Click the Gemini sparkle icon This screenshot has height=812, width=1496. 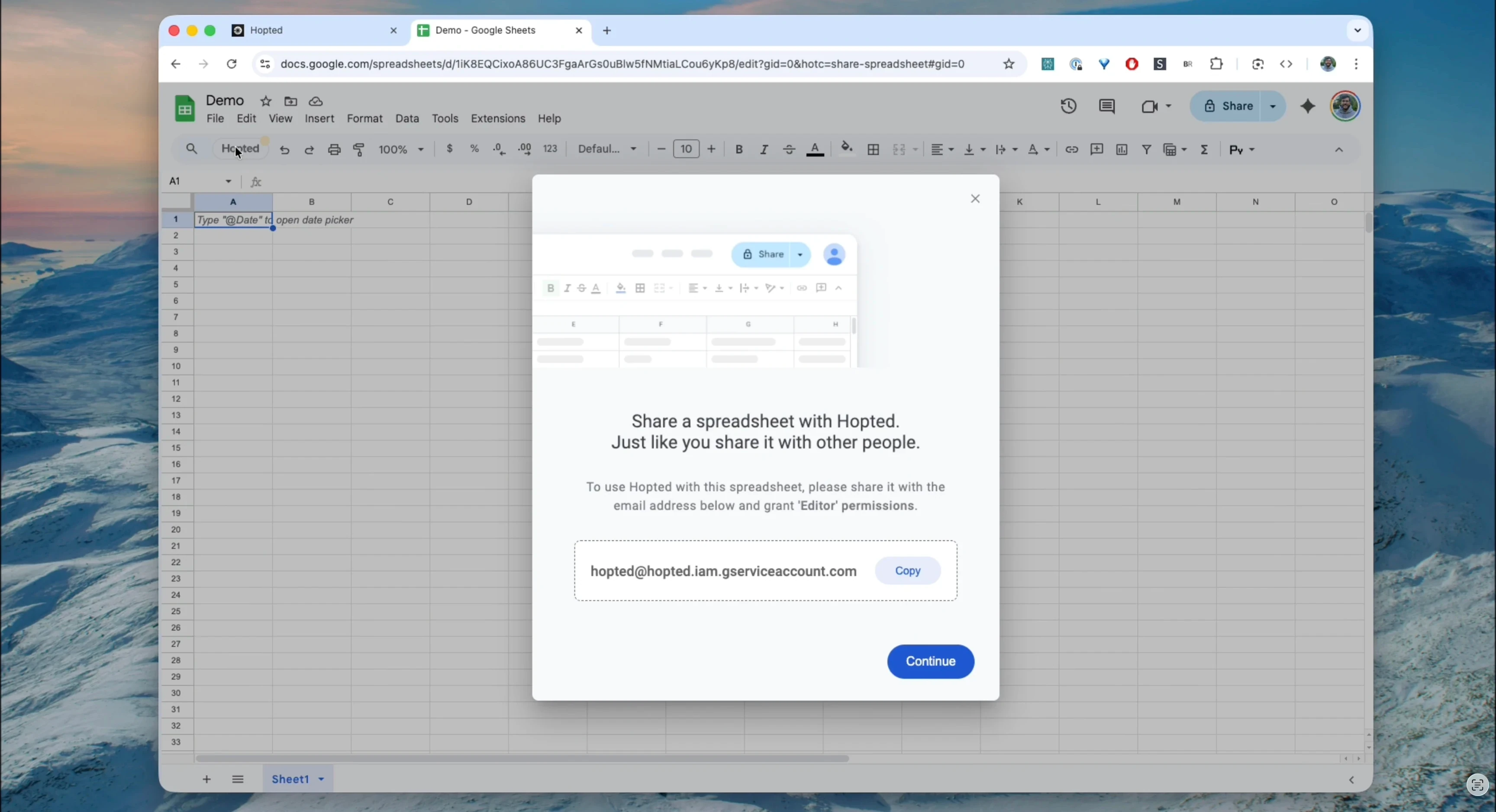1308,106
